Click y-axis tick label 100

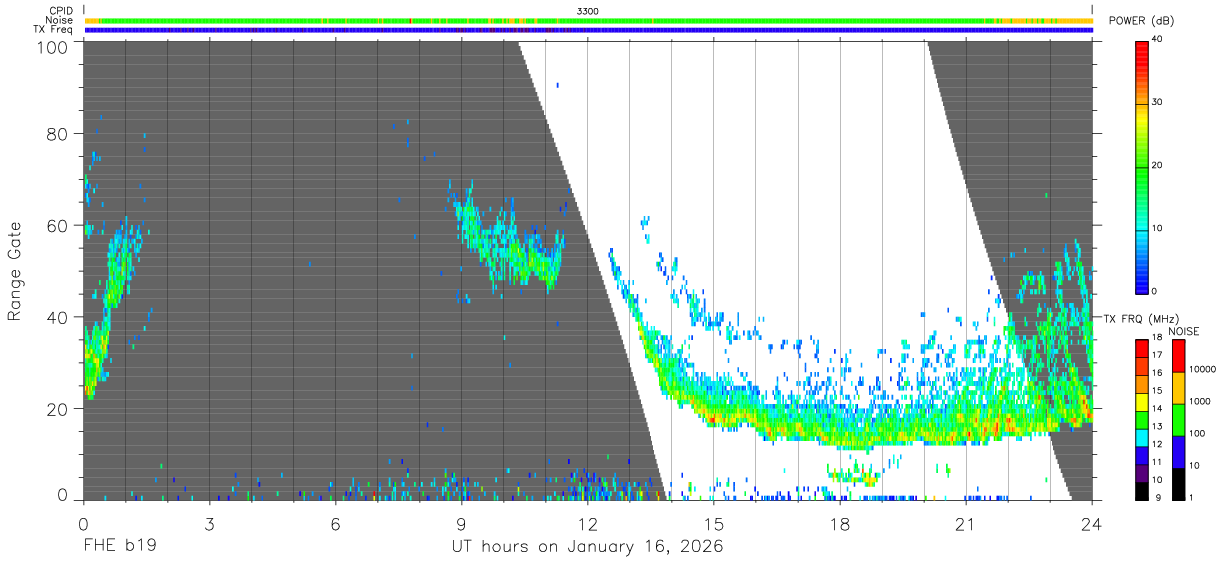pyautogui.click(x=52, y=47)
